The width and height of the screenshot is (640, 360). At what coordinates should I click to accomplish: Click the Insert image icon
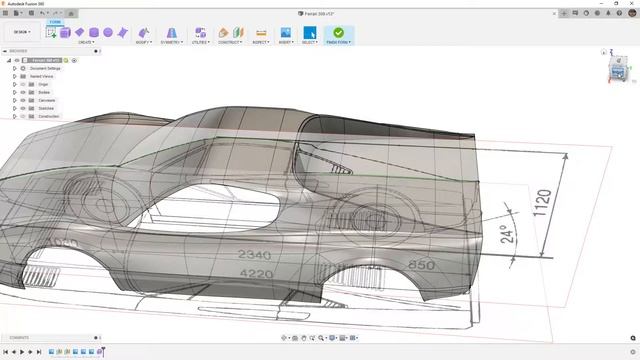click(286, 33)
